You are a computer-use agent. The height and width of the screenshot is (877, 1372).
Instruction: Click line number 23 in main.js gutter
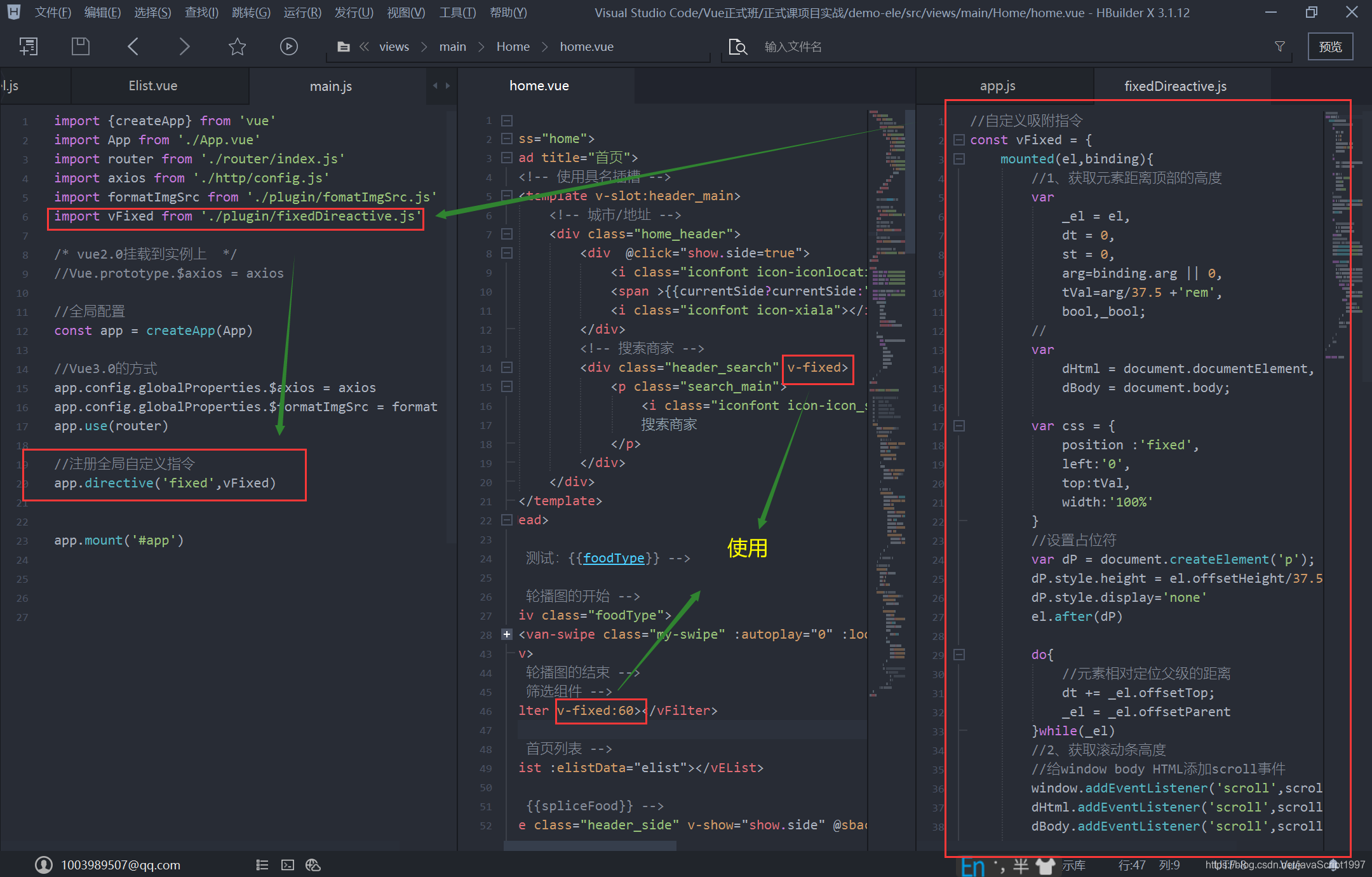point(22,541)
